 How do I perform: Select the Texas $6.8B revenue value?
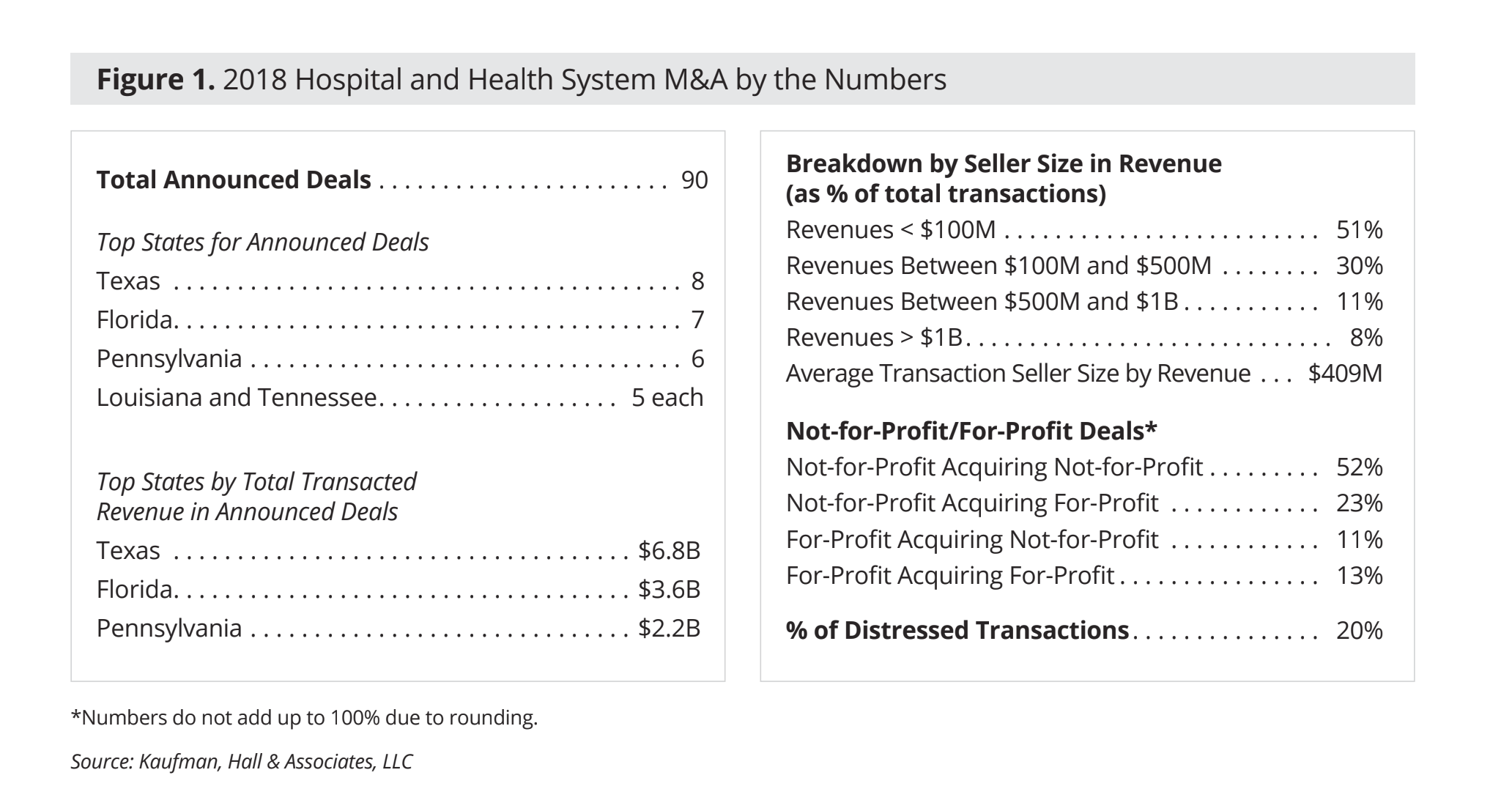(x=669, y=551)
